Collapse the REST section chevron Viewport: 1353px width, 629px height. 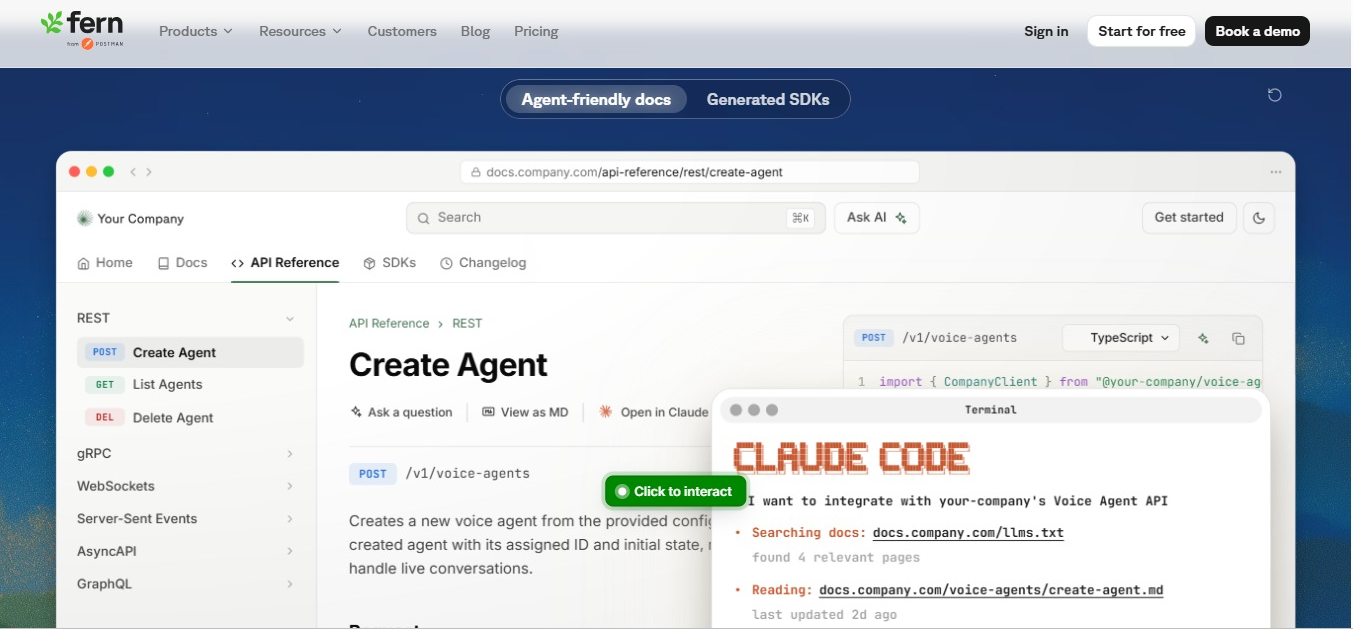click(290, 319)
